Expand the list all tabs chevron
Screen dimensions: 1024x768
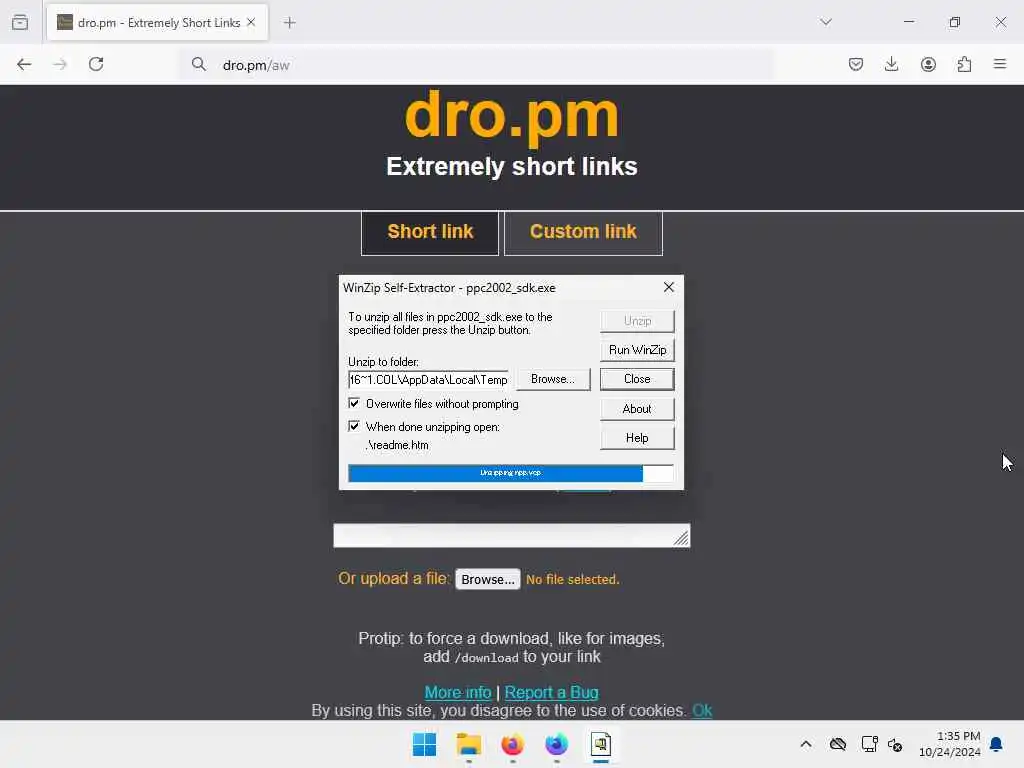826,22
